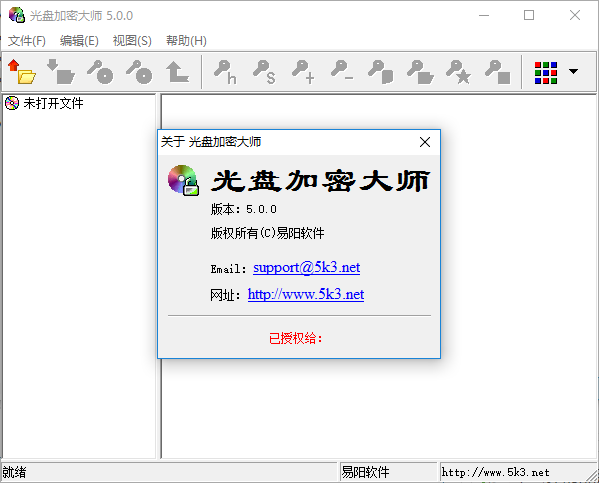
Task: Click the first key-and-disc toolbar icon
Action: 100,72
